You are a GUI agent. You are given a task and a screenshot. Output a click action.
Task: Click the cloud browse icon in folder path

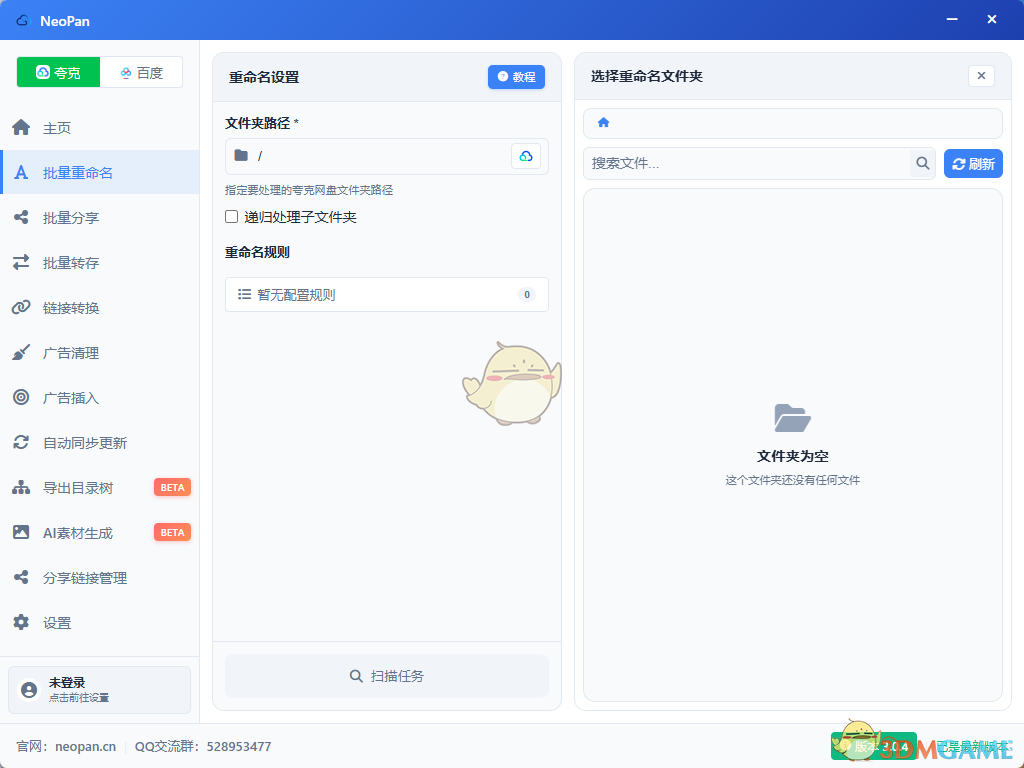(x=526, y=156)
